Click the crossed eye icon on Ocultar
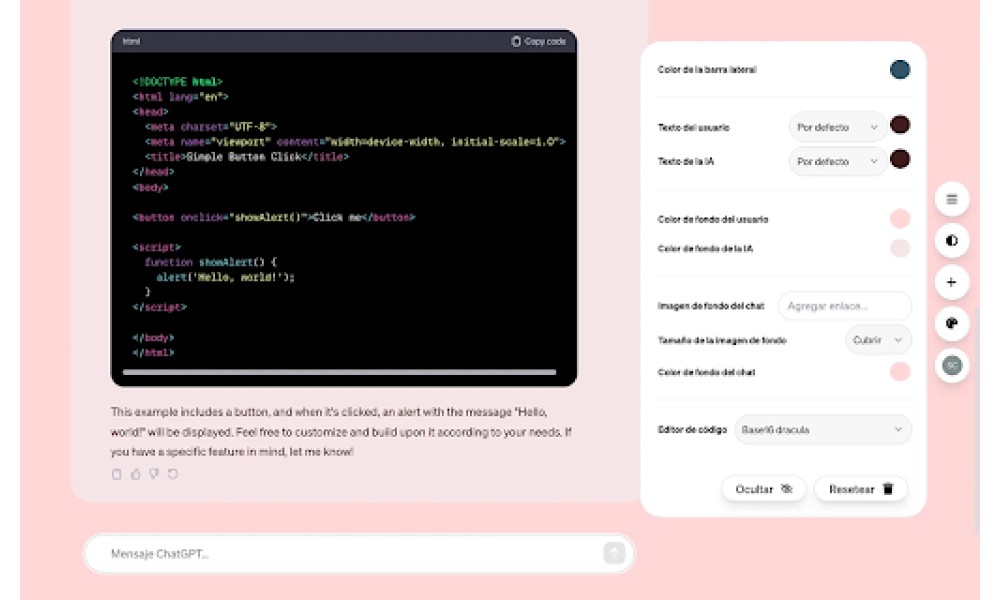 787,489
